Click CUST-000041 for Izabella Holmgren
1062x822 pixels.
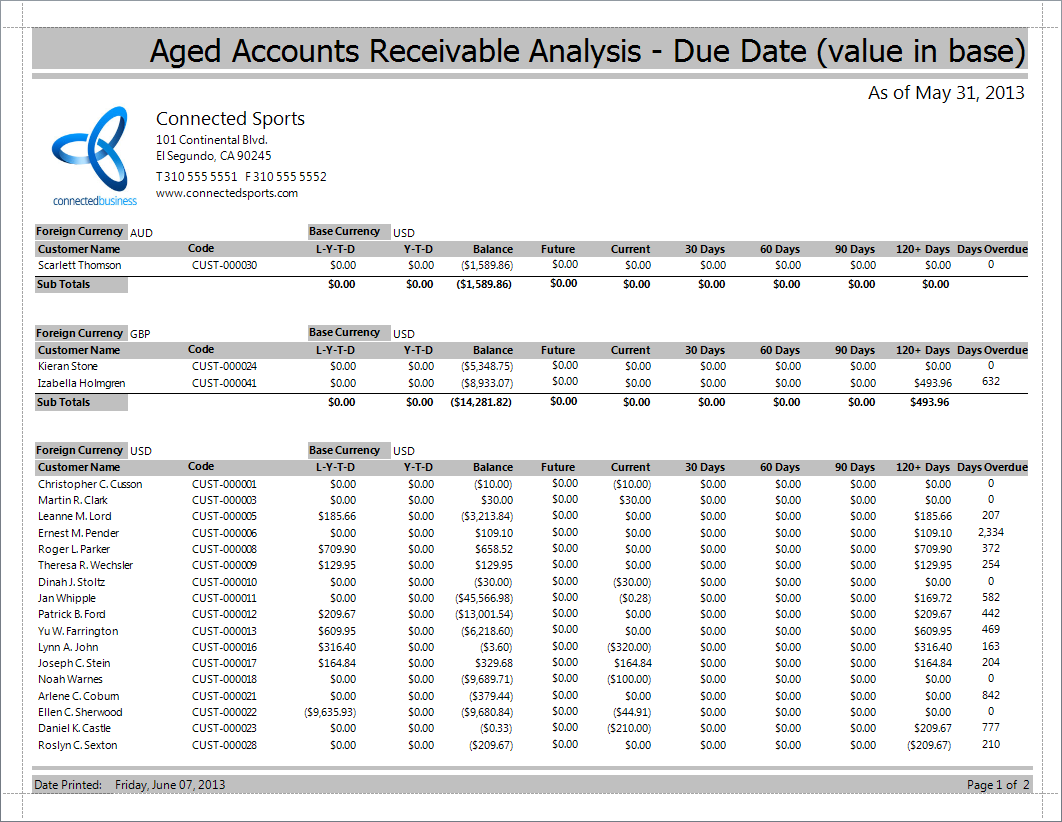pos(210,382)
